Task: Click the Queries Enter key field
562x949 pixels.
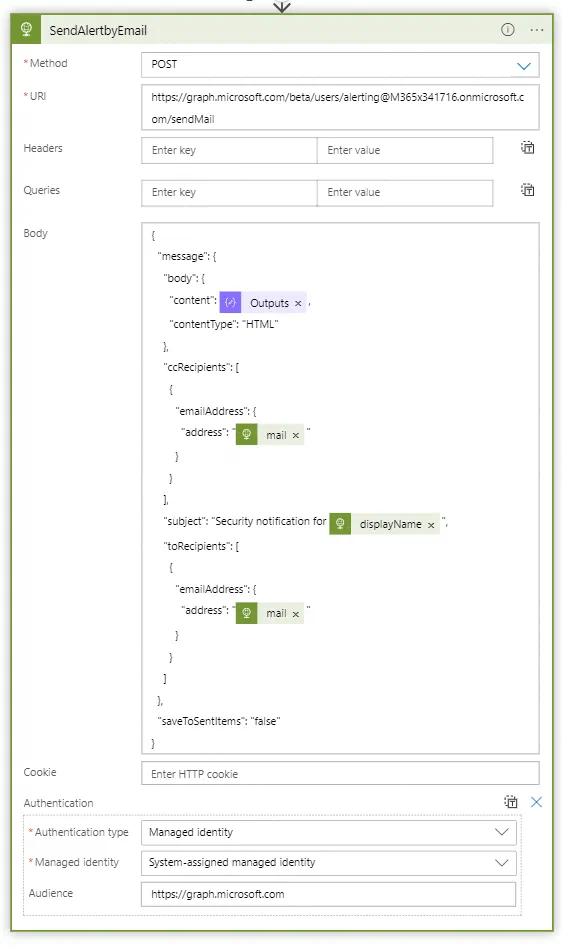Action: pyautogui.click(x=229, y=192)
